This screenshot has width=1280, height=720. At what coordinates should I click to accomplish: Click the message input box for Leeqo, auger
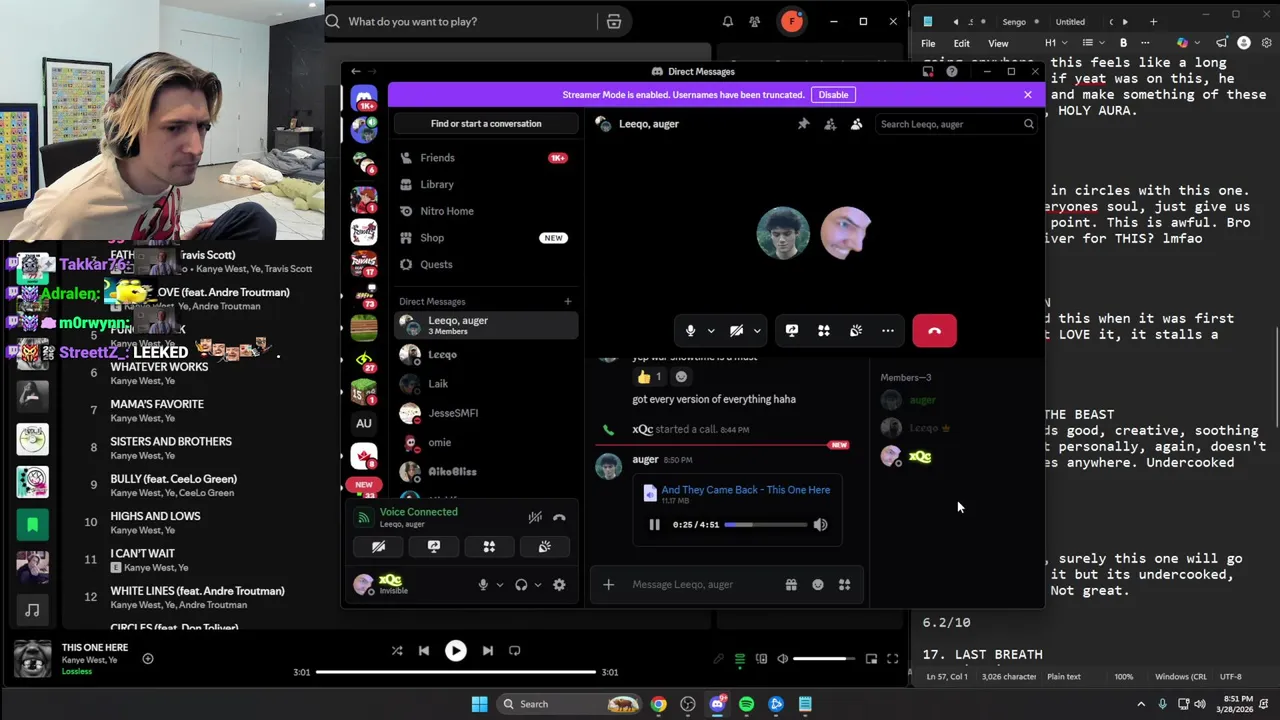pyautogui.click(x=702, y=585)
